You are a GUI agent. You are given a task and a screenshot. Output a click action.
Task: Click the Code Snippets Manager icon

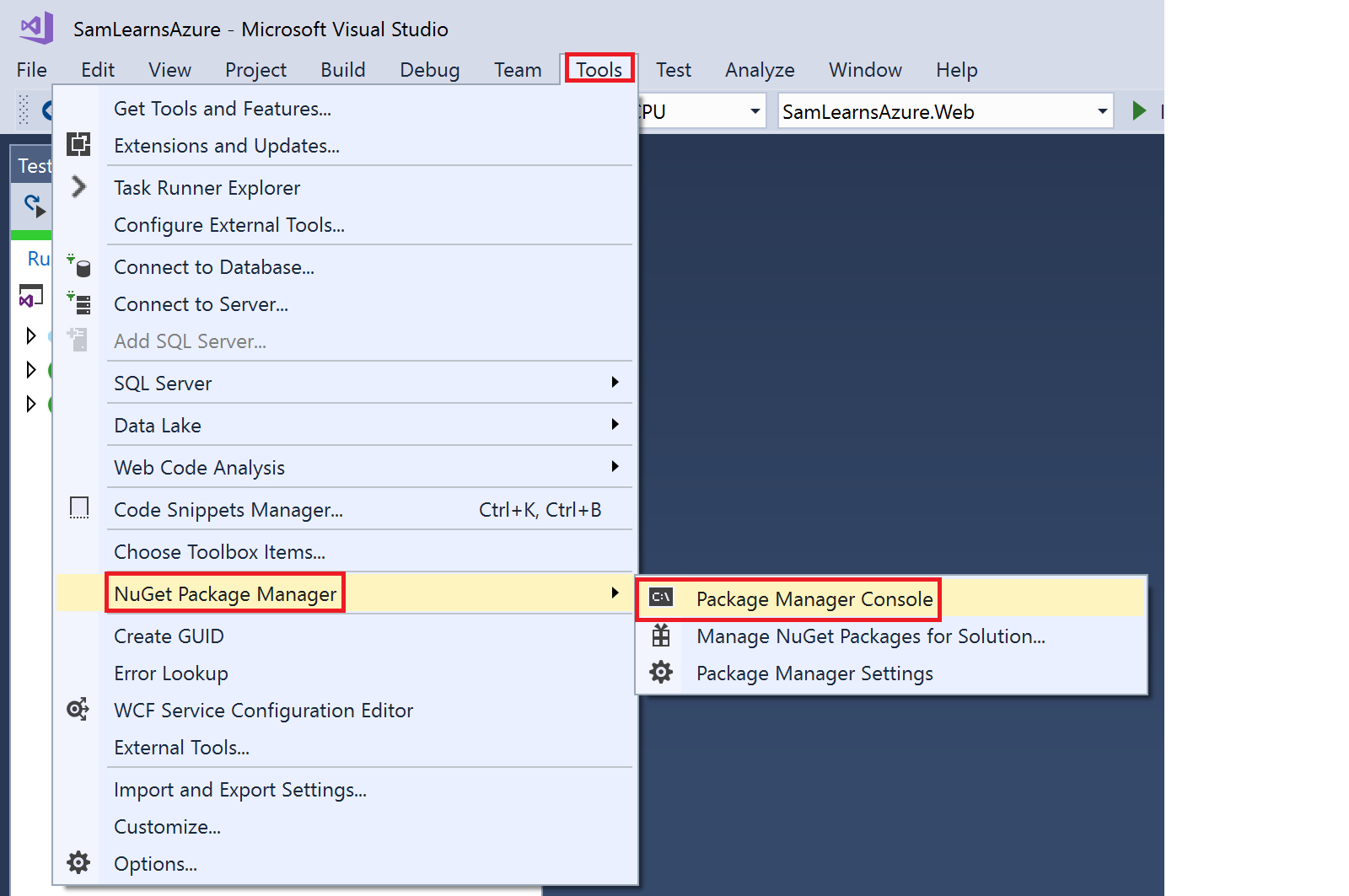(78, 508)
